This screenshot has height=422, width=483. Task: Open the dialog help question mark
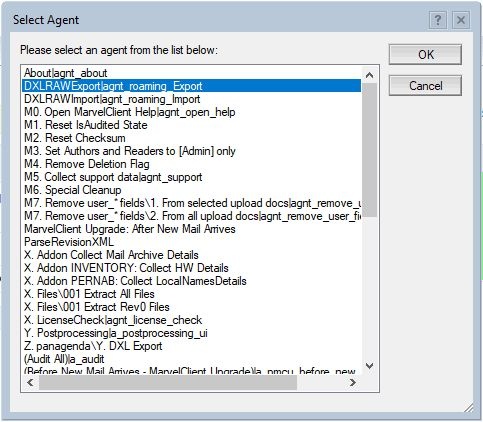click(438, 20)
